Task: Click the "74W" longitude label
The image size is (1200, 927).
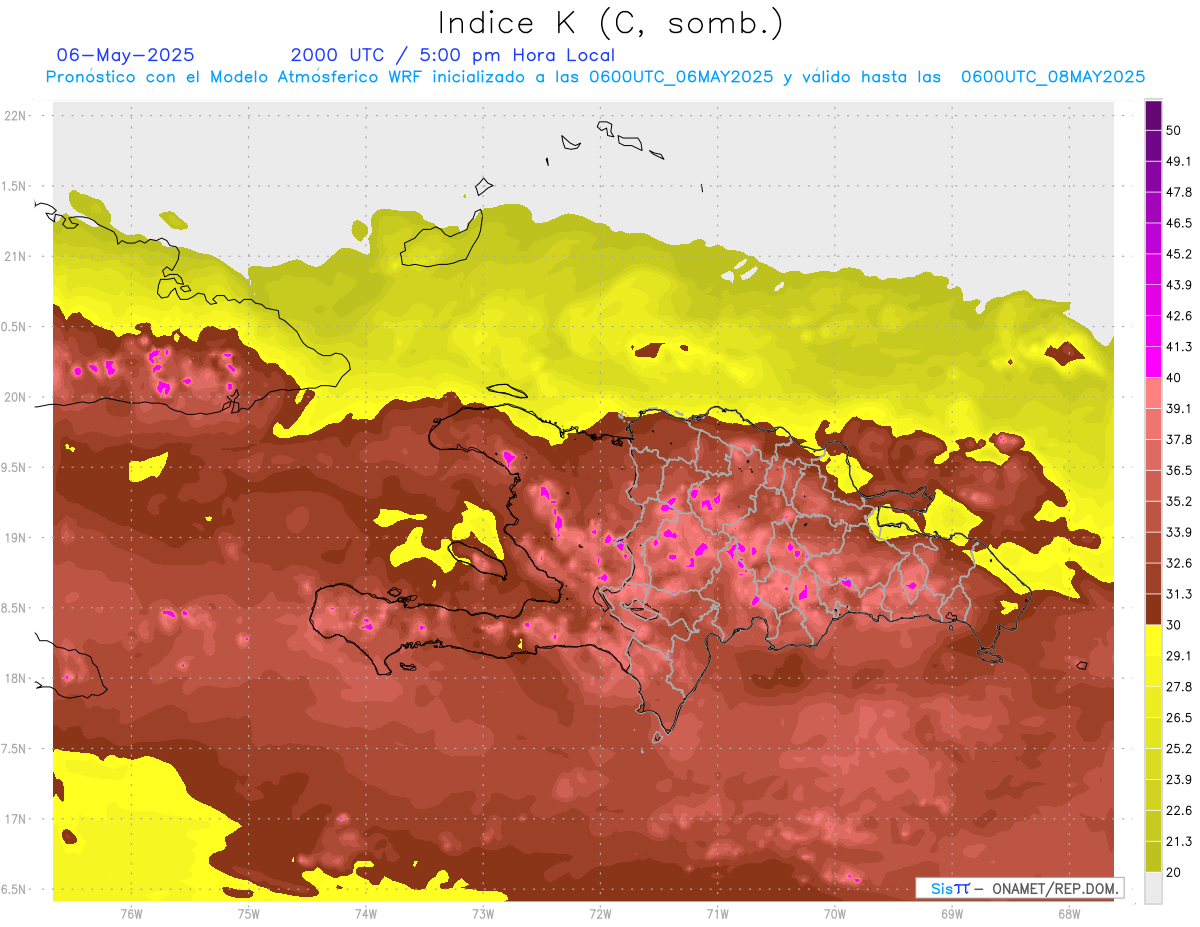Action: point(366,914)
